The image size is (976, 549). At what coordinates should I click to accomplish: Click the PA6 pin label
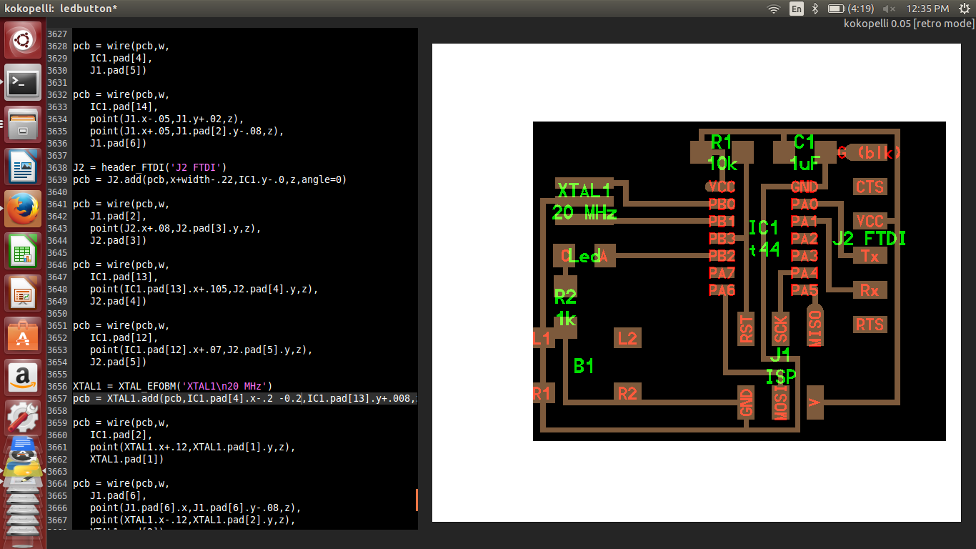click(x=722, y=290)
